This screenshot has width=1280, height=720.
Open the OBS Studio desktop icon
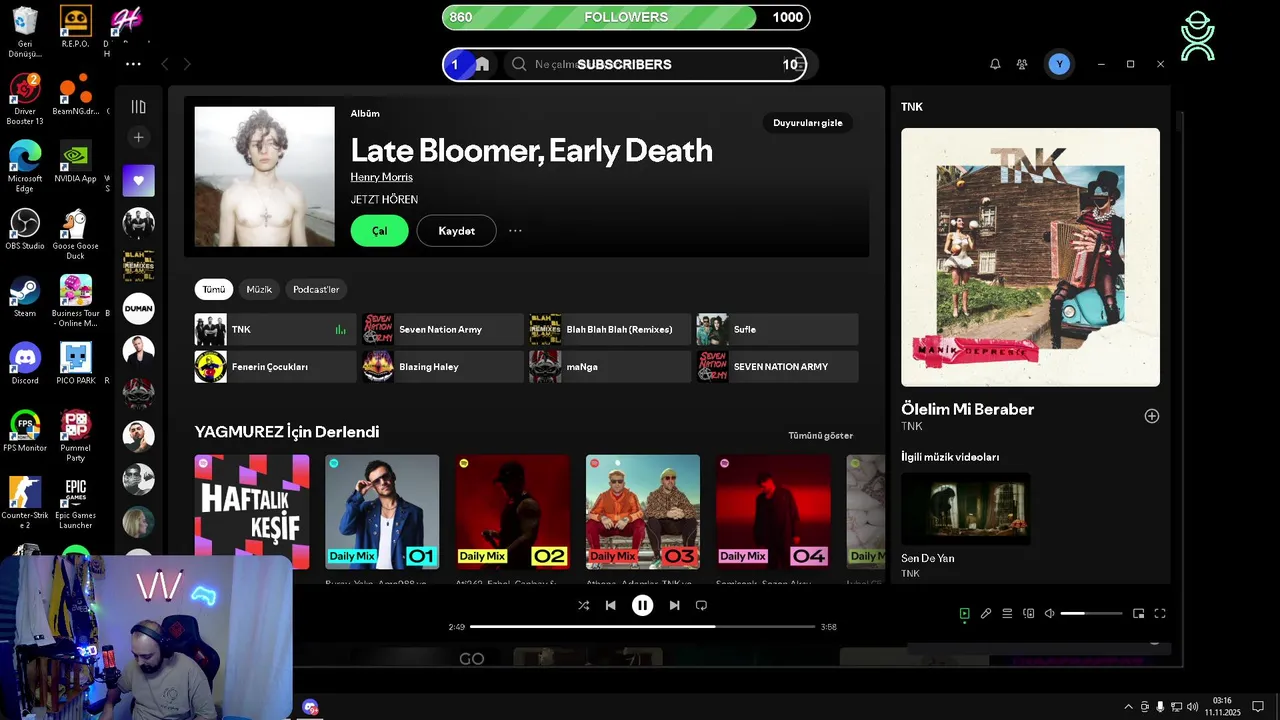coord(25,229)
